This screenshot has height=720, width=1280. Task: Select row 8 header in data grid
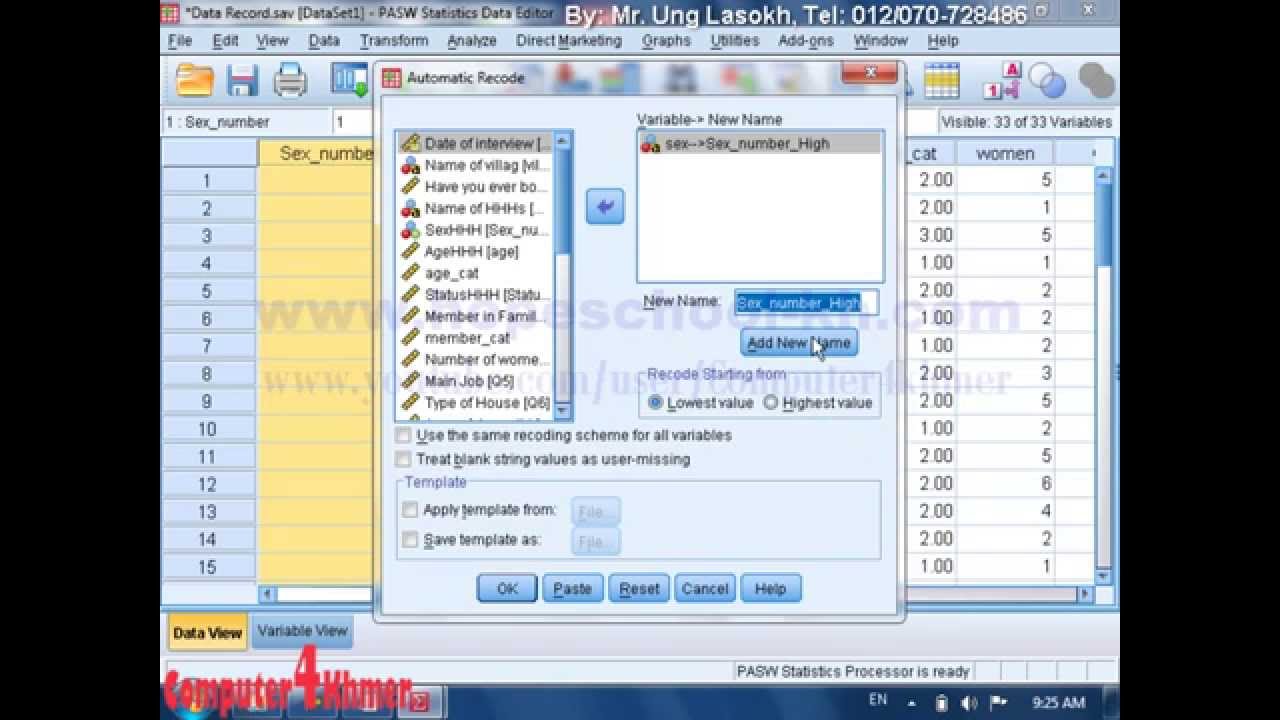click(x=207, y=373)
